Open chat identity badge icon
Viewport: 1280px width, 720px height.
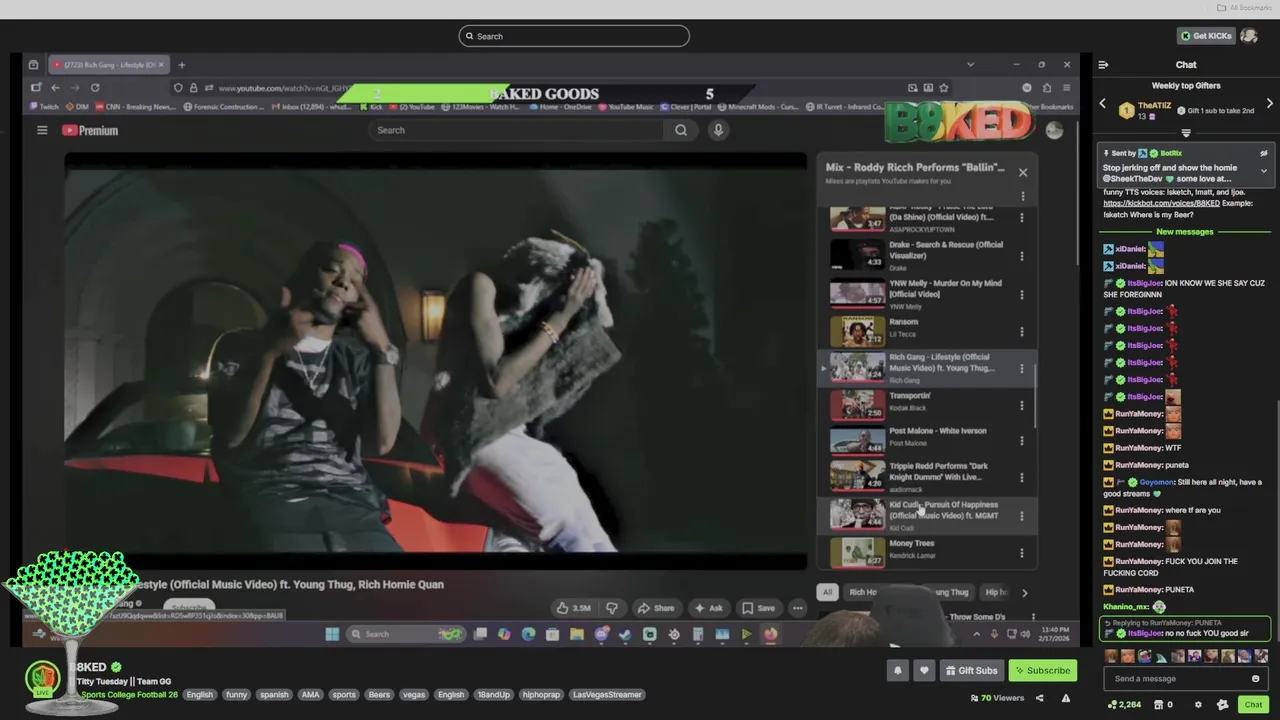click(x=1222, y=704)
